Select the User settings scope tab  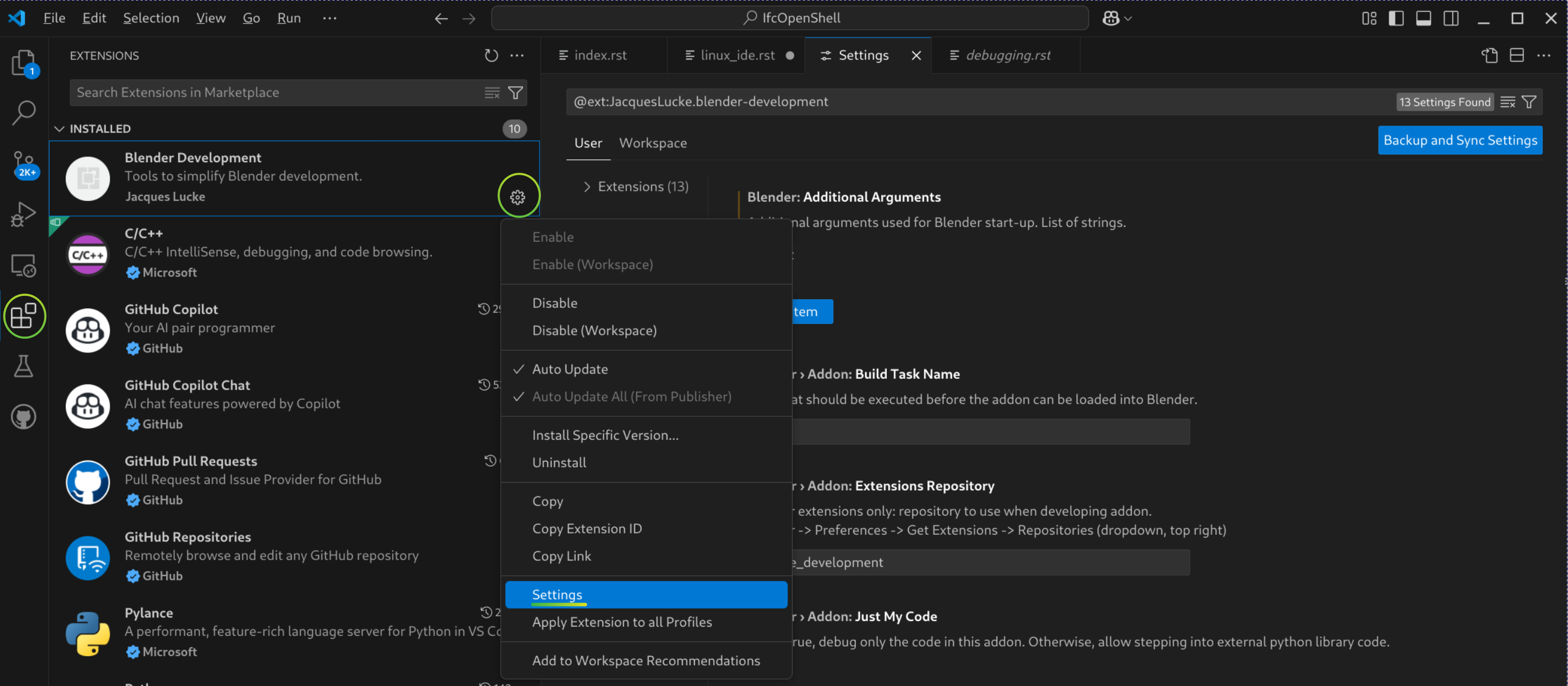[588, 143]
